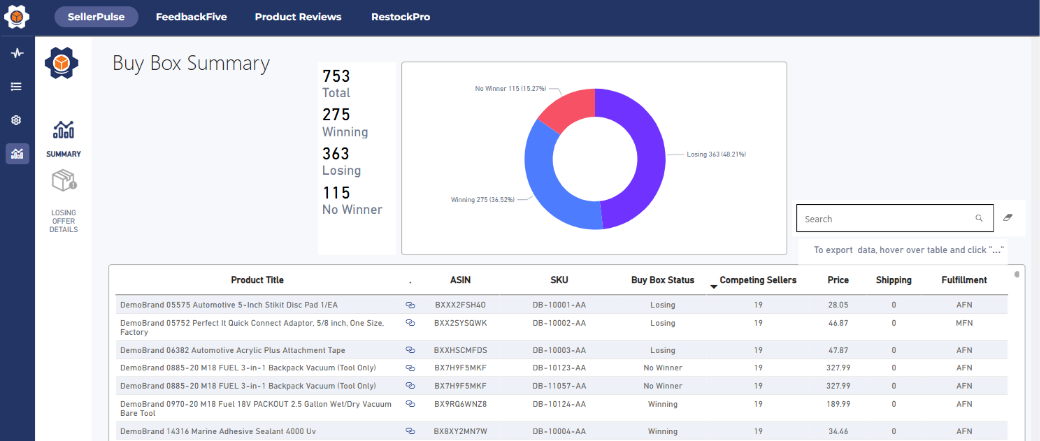The width and height of the screenshot is (1040, 441).
Task: Open the Product Reviews tab
Action: pos(298,17)
